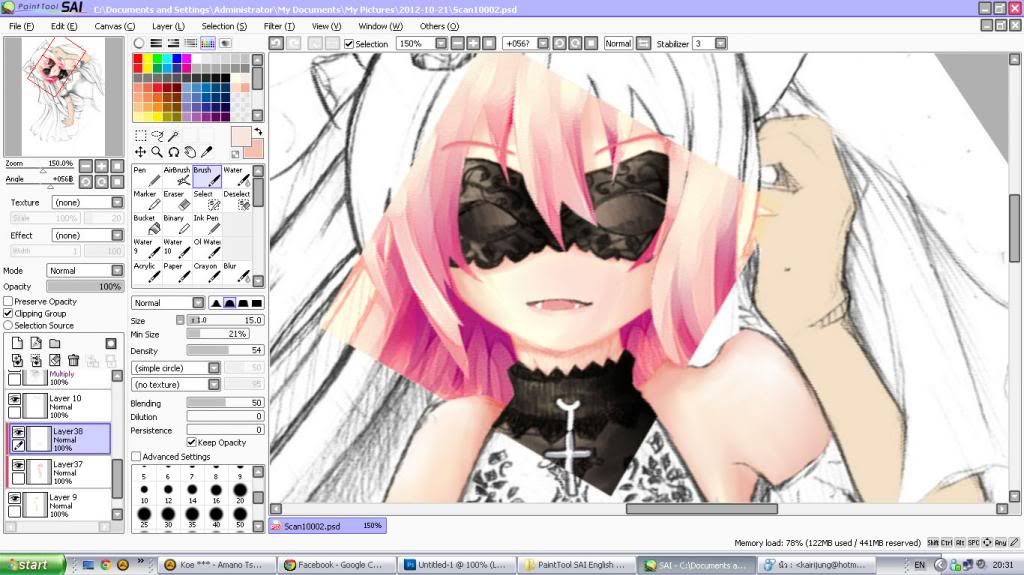
Task: Select the Blur tool
Action: click(237, 272)
